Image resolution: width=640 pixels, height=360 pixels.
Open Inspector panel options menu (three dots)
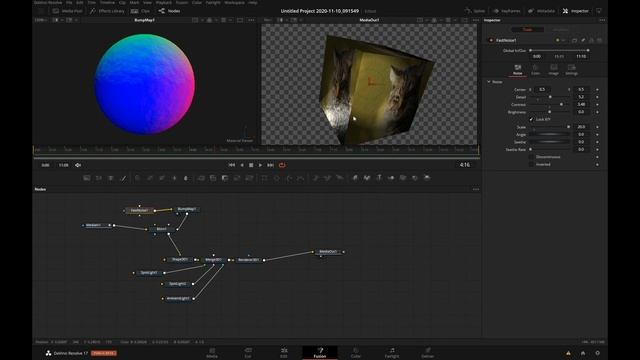pos(602,20)
